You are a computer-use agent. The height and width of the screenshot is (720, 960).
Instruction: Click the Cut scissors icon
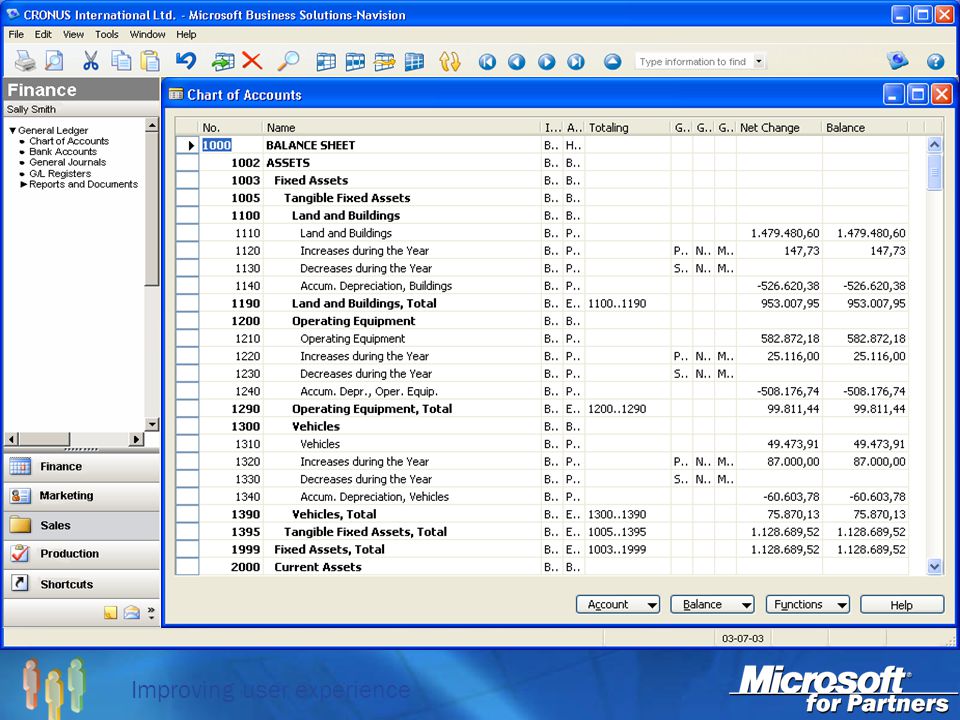tap(91, 61)
